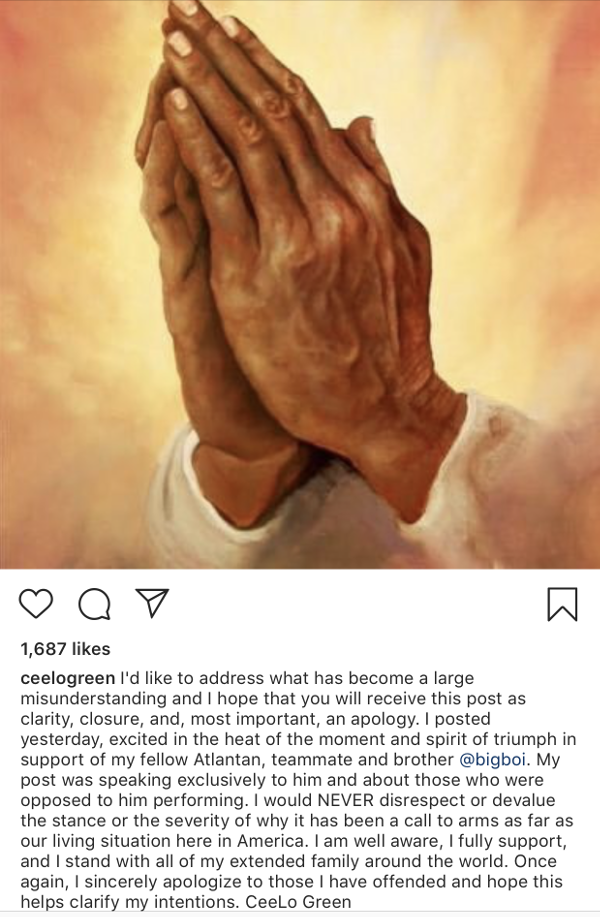Share the post using the paper plane icon
The width and height of the screenshot is (600, 917).
[152, 602]
